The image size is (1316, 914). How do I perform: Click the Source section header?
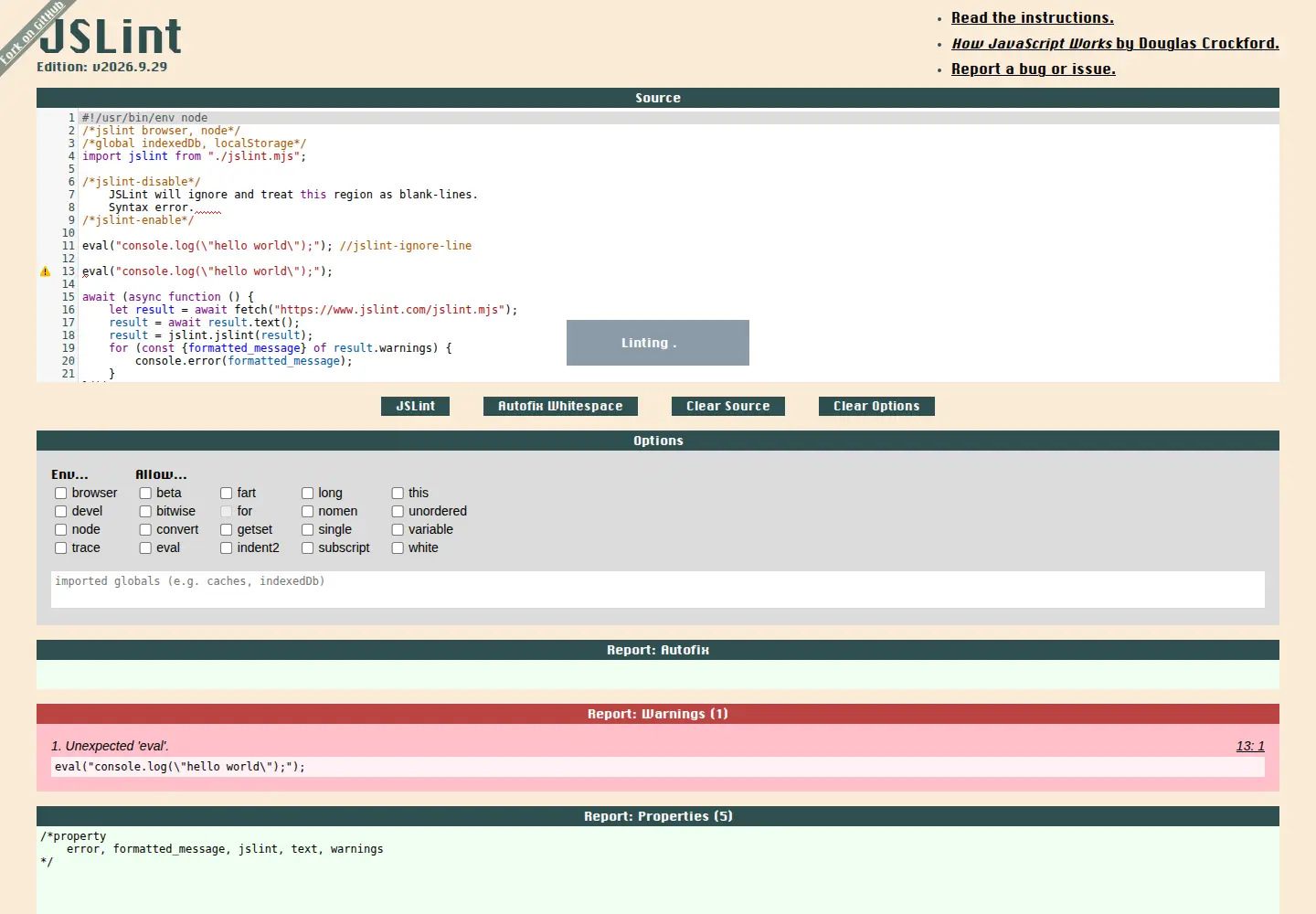[x=658, y=98]
